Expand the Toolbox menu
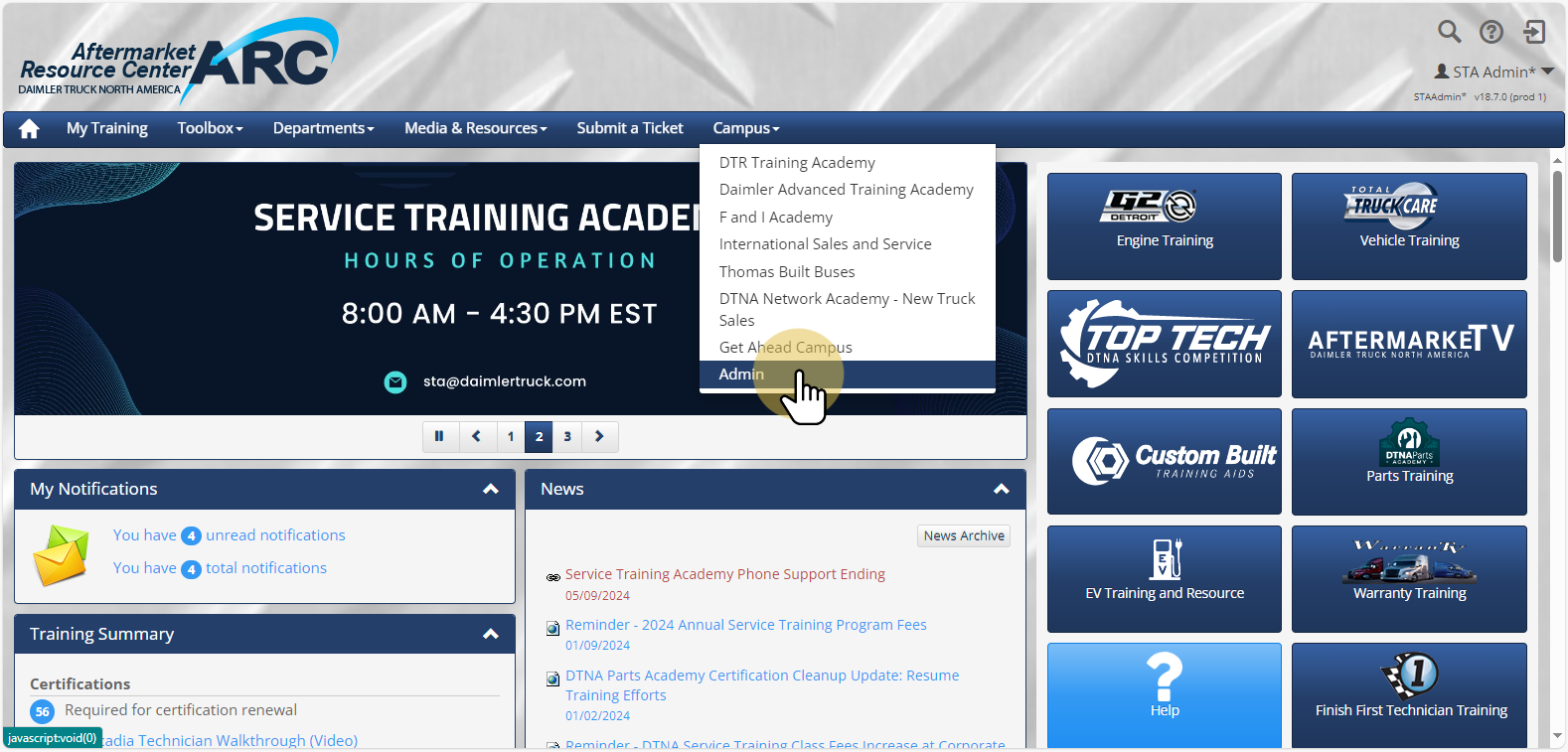 click(x=210, y=128)
